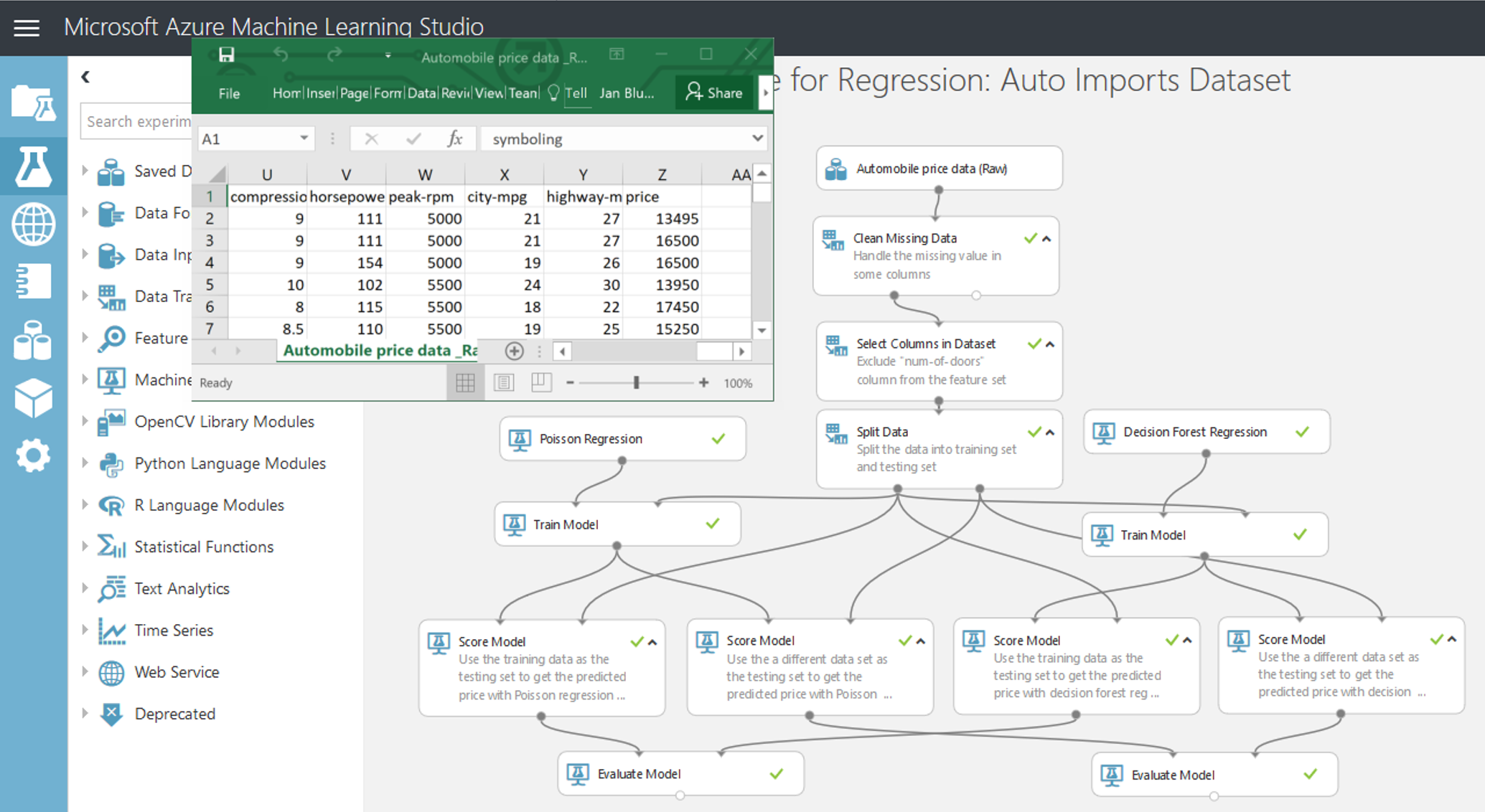
Task: Expand Text Analytics category
Action: [85, 587]
